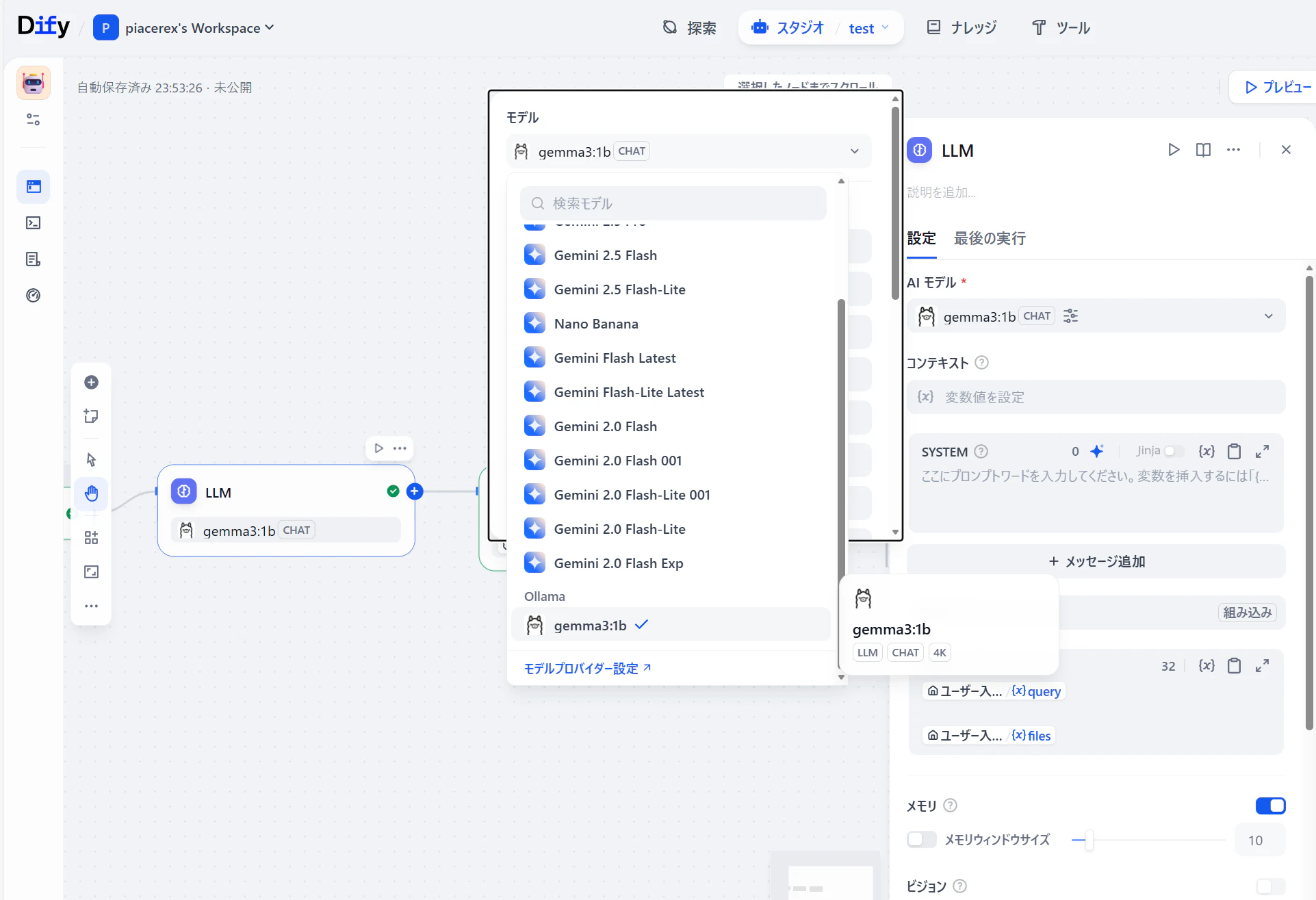Open the API access terminal icon

34,223
